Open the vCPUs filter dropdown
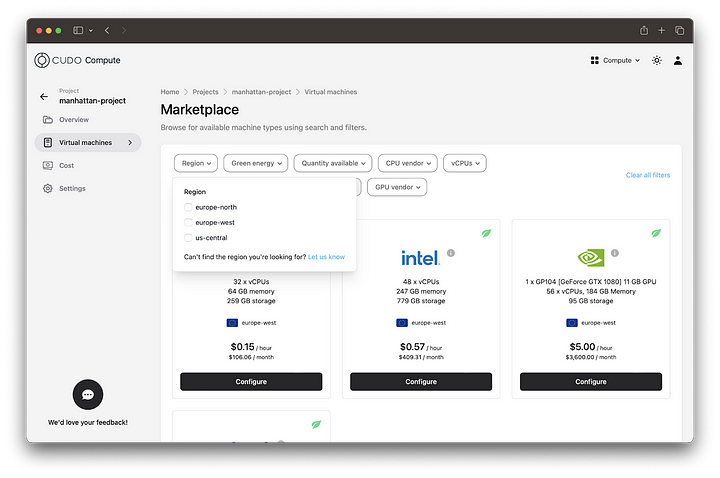The image size is (720, 478). [465, 163]
